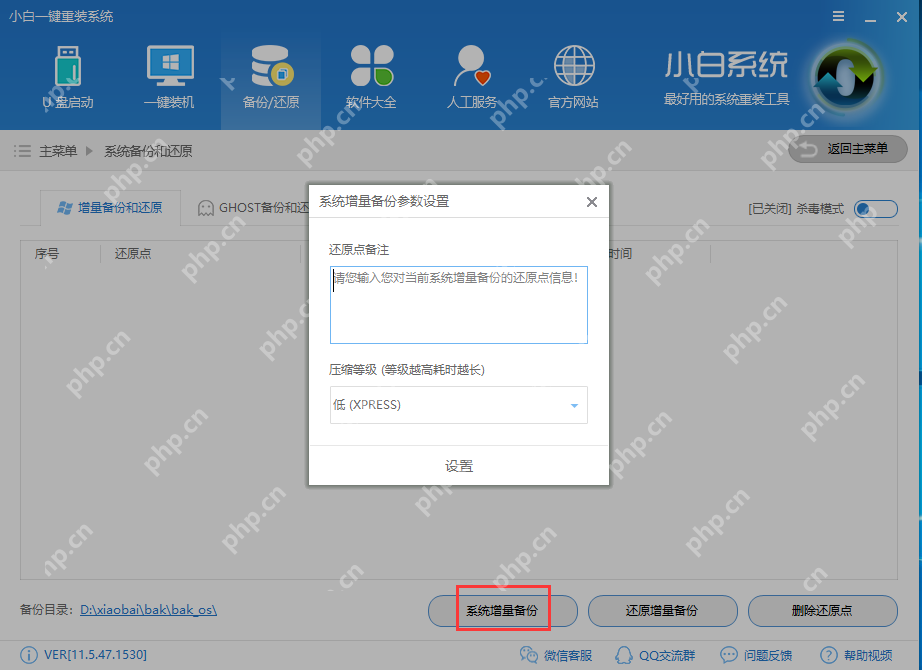Open the hamburger menu in title bar
Image resolution: width=922 pixels, height=670 pixels.
(839, 16)
